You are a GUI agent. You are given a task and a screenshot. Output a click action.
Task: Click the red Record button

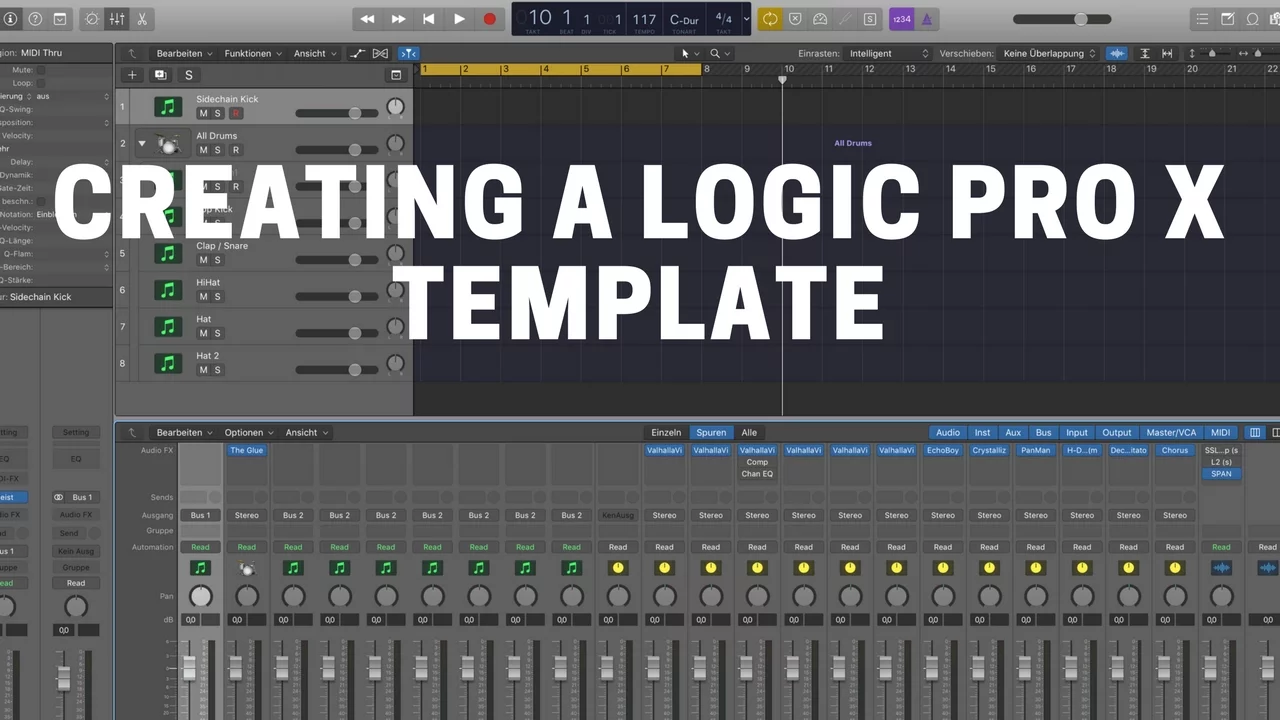[489, 19]
